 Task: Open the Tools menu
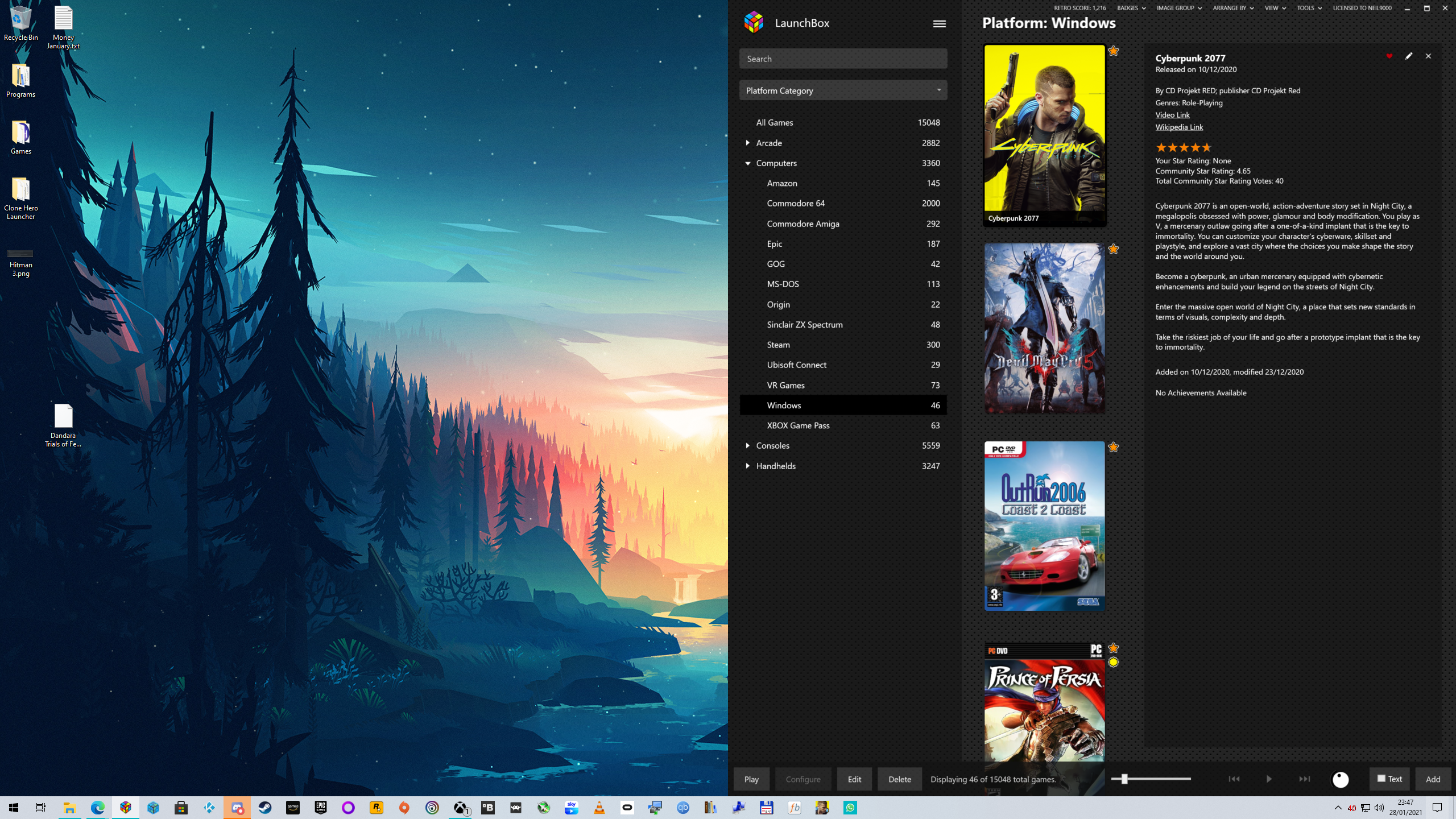click(1309, 8)
